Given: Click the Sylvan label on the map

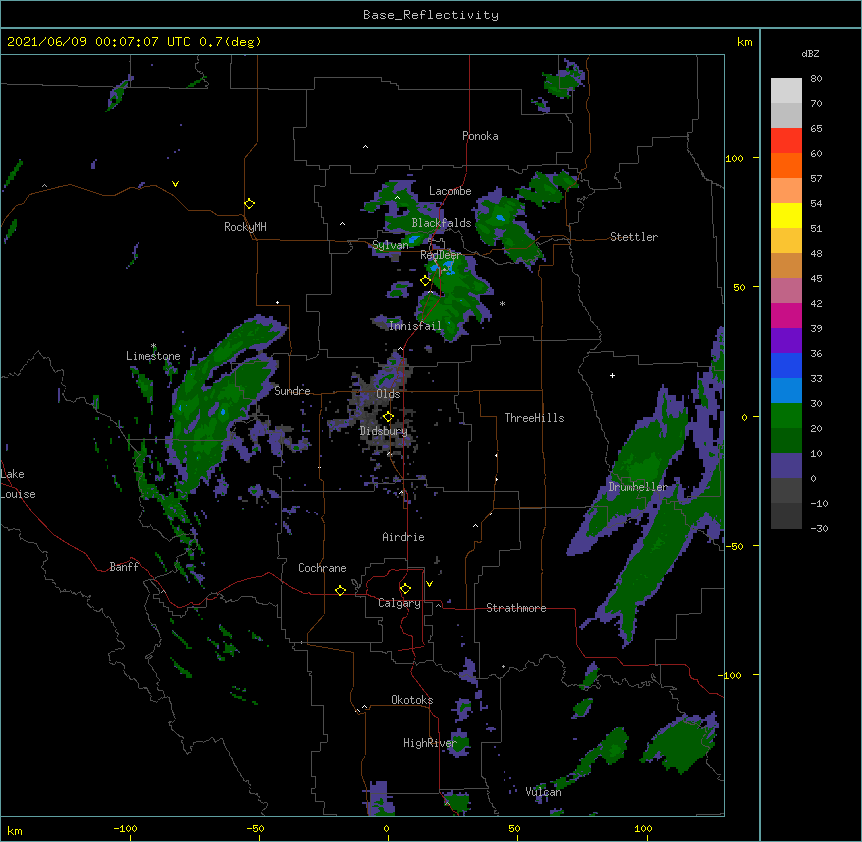Looking at the screenshot, I should tap(390, 245).
